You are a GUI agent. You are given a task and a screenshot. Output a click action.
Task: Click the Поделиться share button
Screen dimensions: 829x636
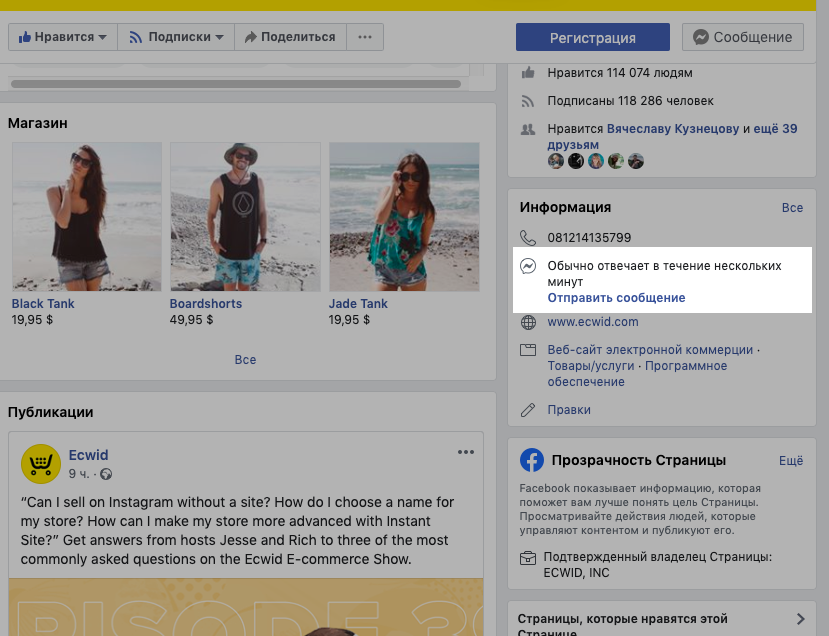tap(290, 37)
